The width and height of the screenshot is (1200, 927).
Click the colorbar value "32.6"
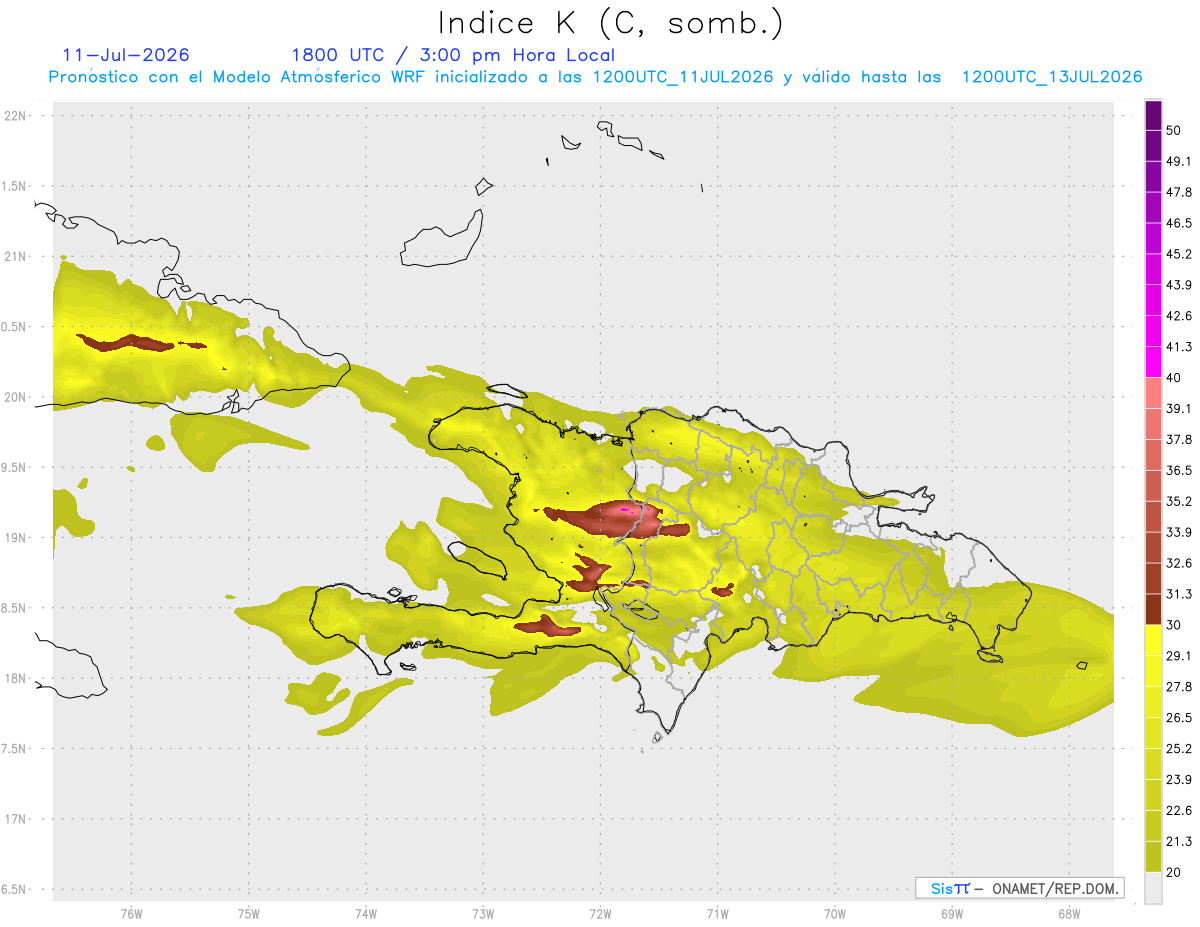point(1179,563)
